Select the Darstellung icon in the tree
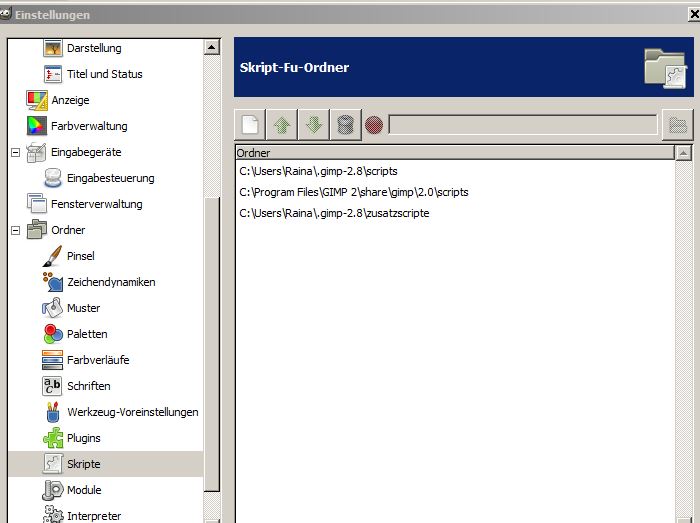Viewport: 700px width, 523px height. coord(53,48)
